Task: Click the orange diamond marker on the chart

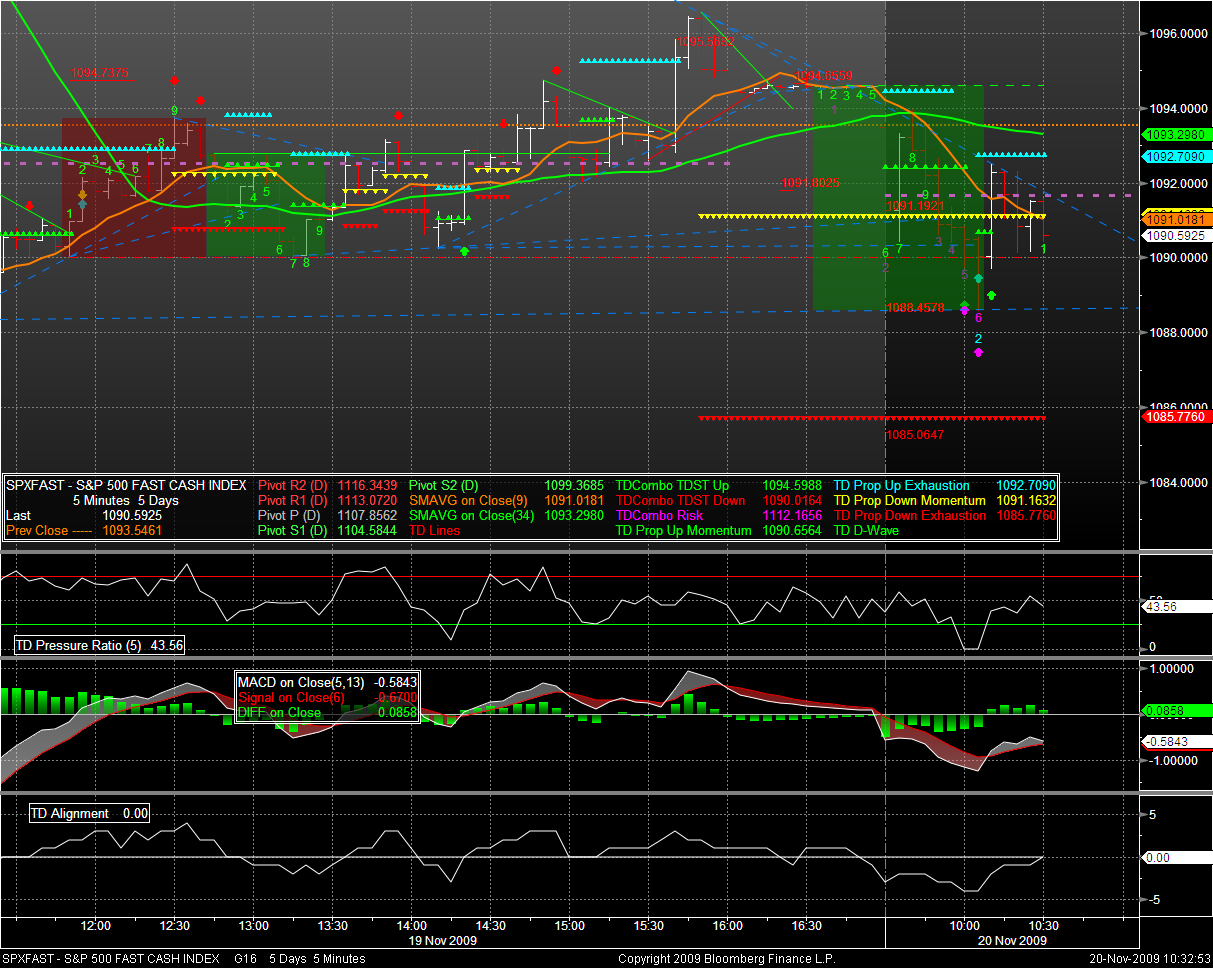Action: [82, 194]
